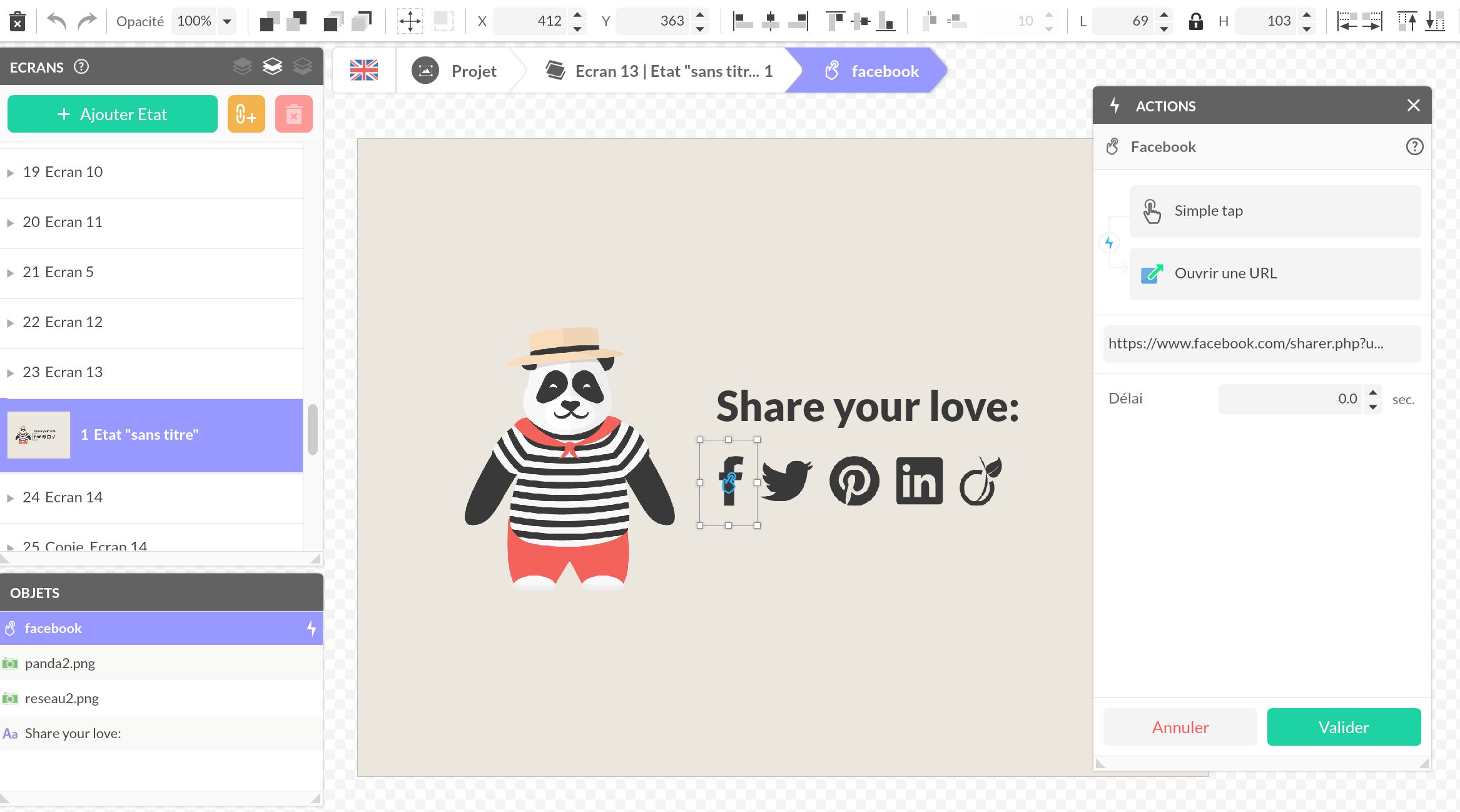
Task: Click the align left edges icon
Action: [743, 22]
